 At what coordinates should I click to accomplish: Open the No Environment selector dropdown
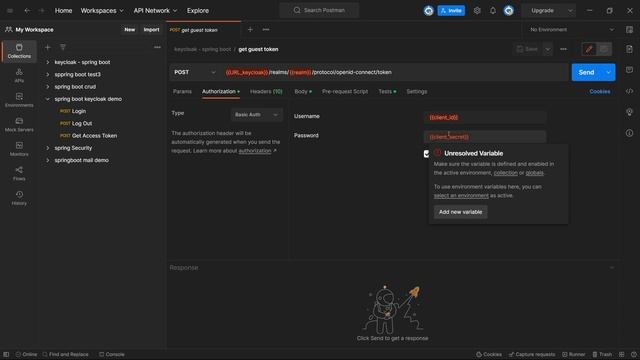click(x=571, y=29)
